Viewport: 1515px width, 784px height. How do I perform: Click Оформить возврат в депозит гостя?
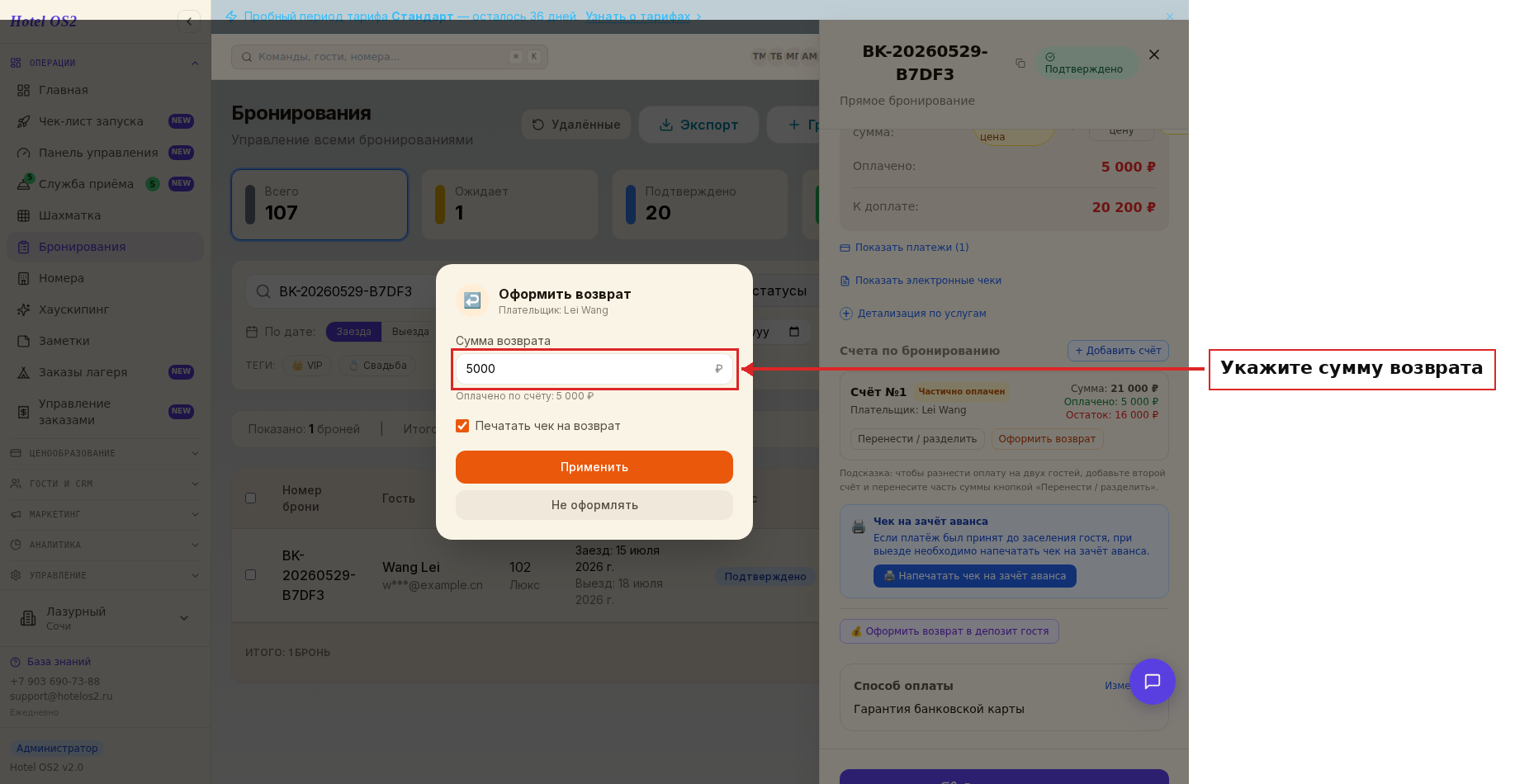click(949, 631)
